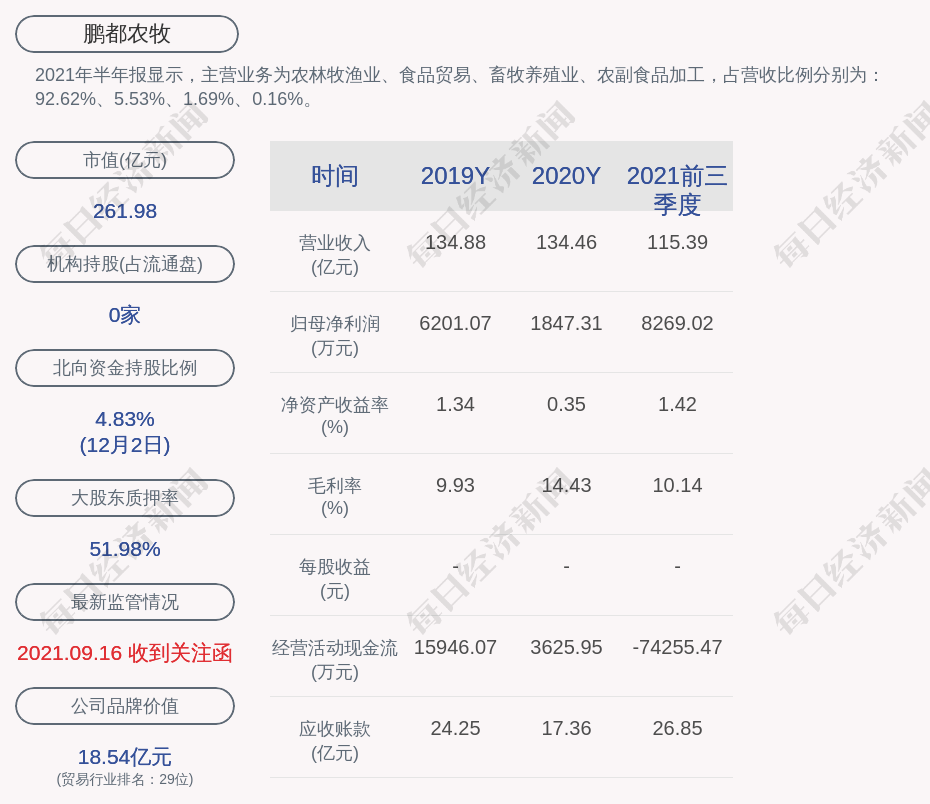The height and width of the screenshot is (804, 930).
Task: Click the 公司品牌价值 pill
Action: (x=125, y=706)
